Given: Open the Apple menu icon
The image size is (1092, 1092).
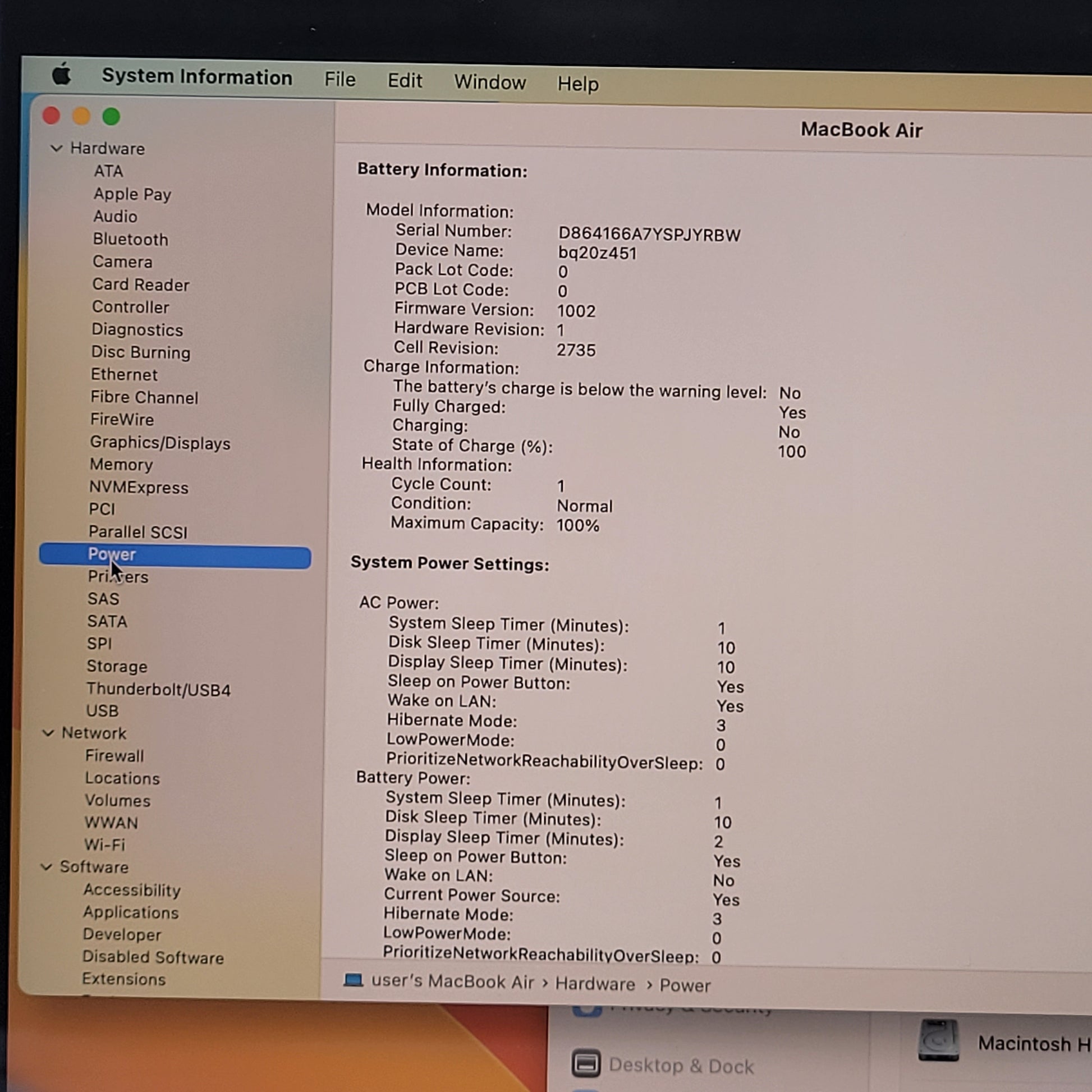Looking at the screenshot, I should click(62, 74).
